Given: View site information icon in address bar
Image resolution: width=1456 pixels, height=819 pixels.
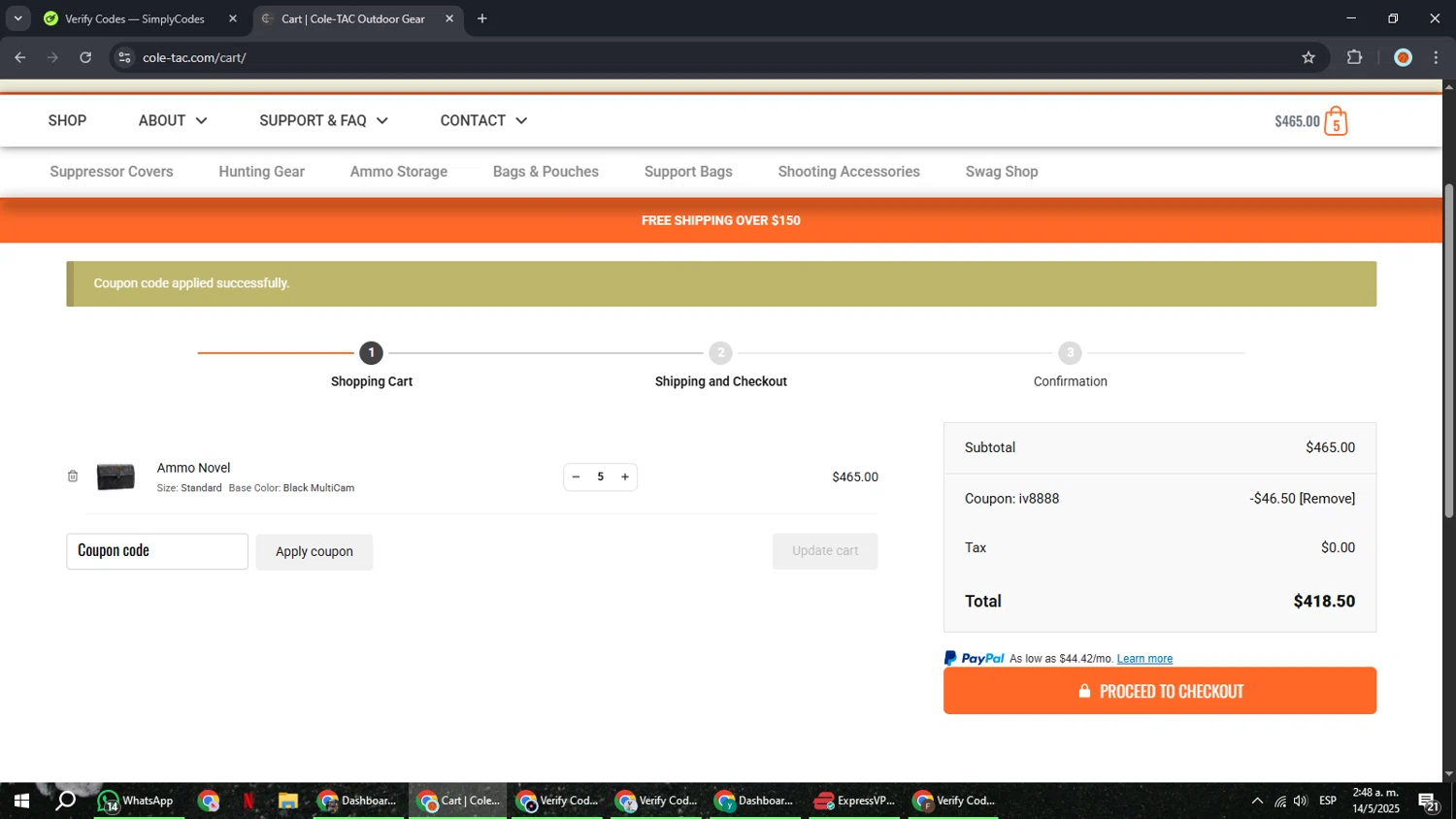Looking at the screenshot, I should (x=124, y=57).
